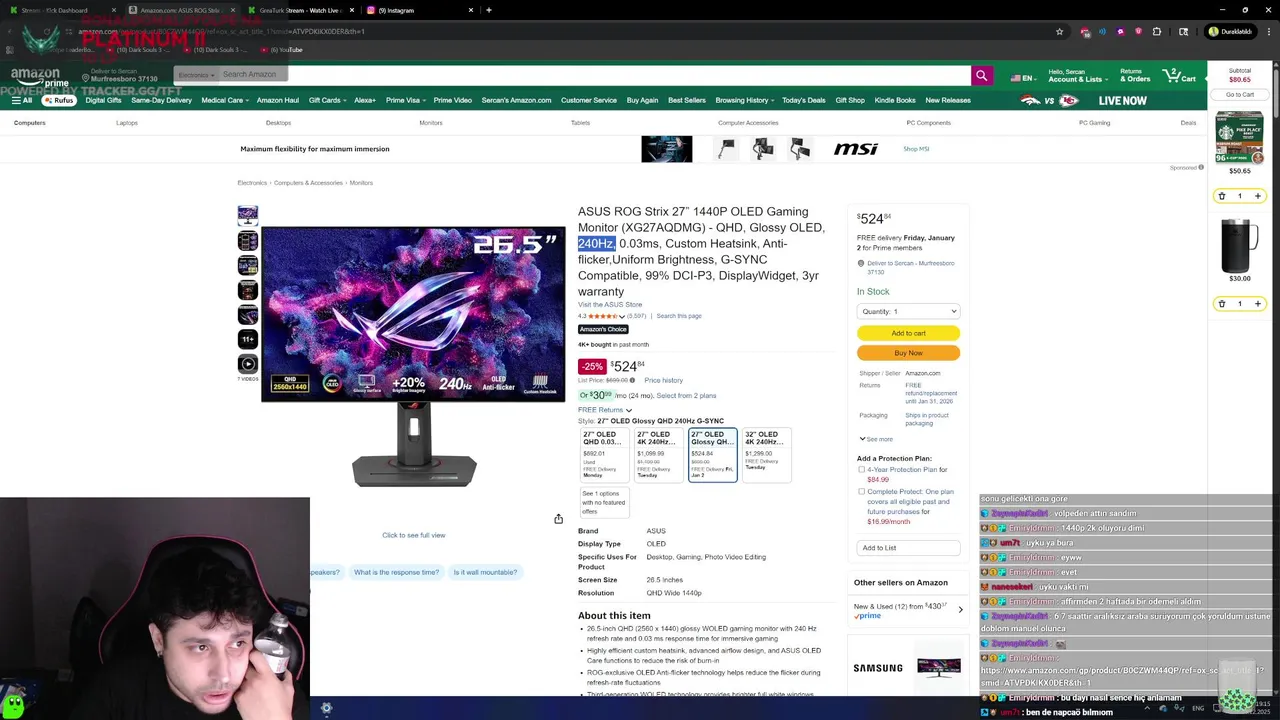The image size is (1280, 720).
Task: Open the star rating breakdown arrow
Action: 621,316
